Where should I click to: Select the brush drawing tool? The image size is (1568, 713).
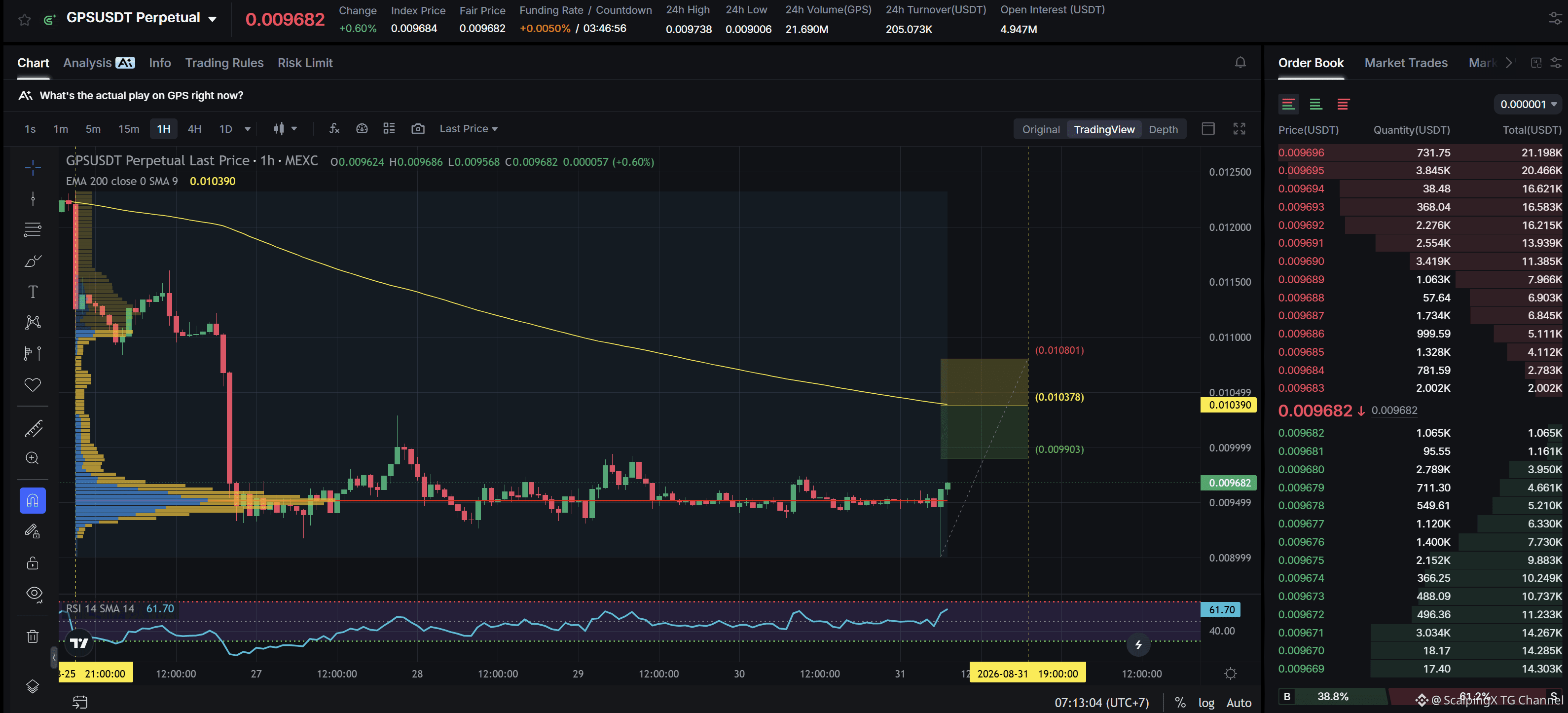pos(33,261)
